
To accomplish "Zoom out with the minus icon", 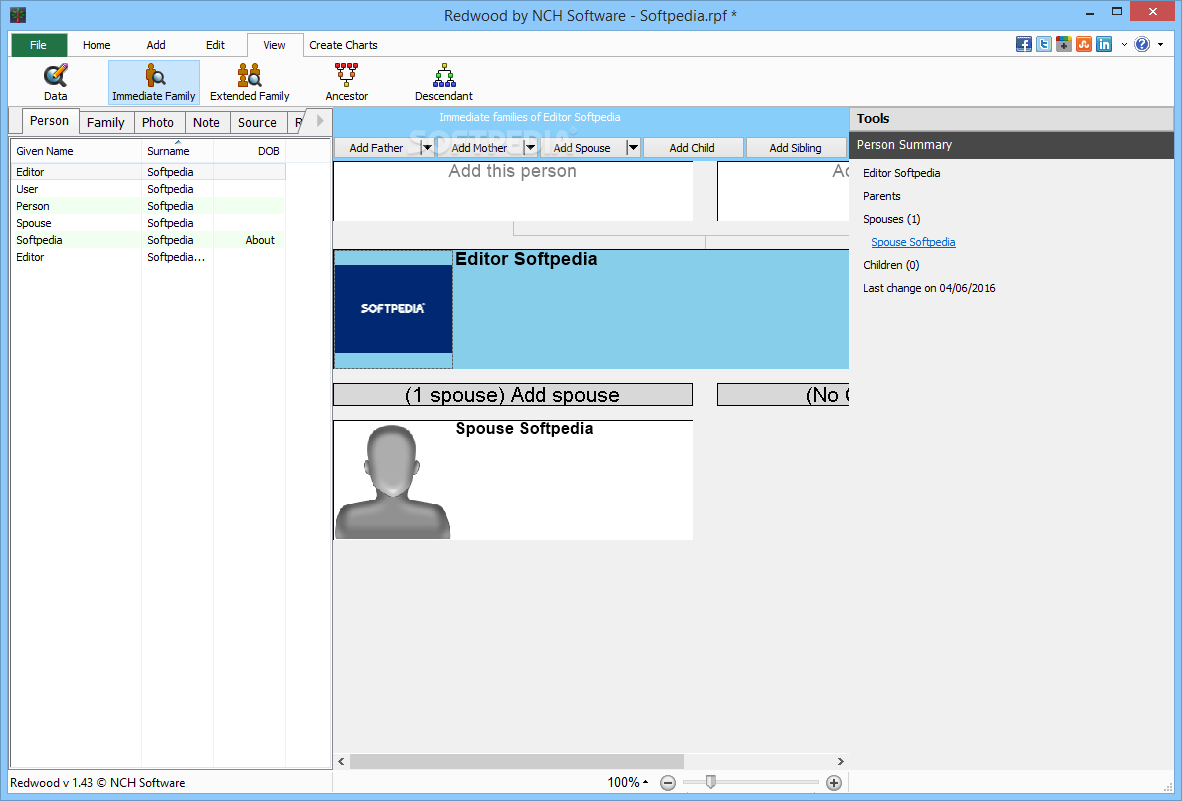I will [668, 783].
